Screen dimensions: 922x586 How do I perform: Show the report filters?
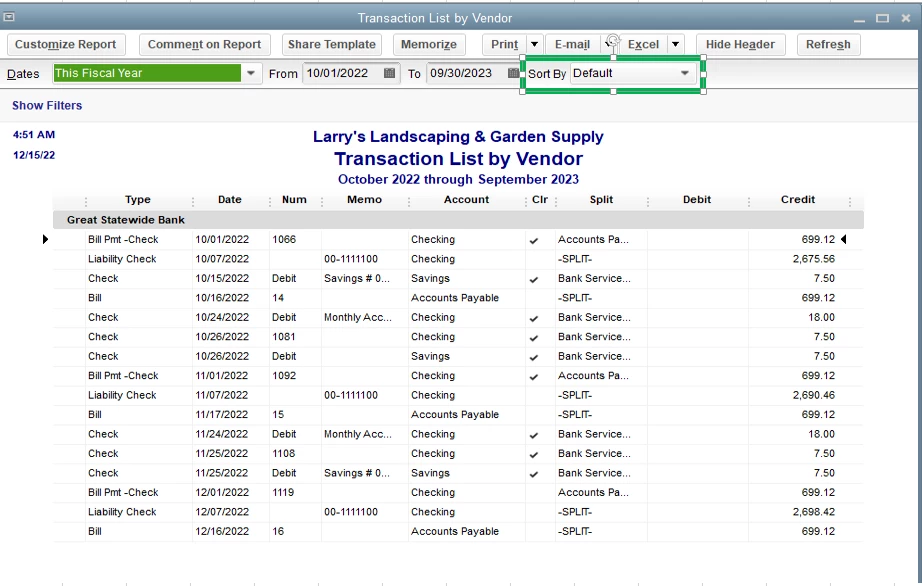47,105
